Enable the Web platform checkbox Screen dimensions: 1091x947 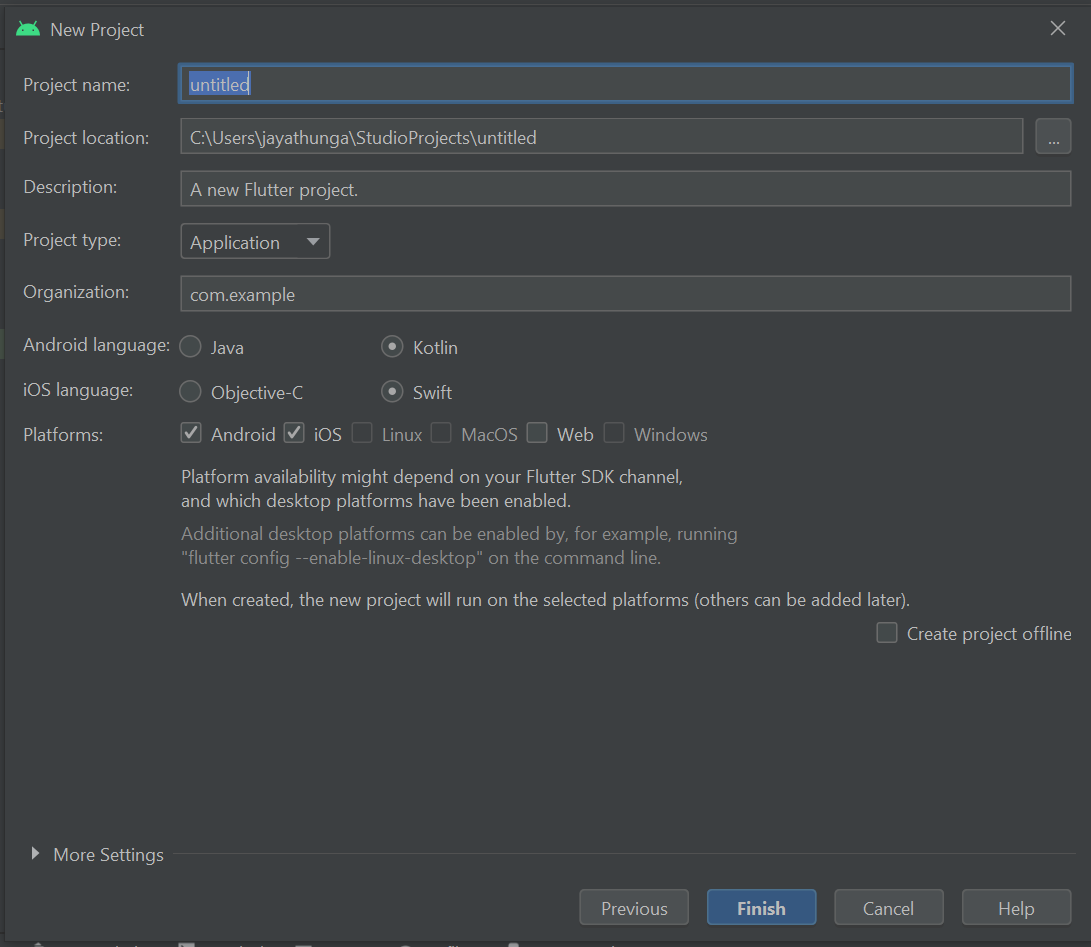(538, 434)
